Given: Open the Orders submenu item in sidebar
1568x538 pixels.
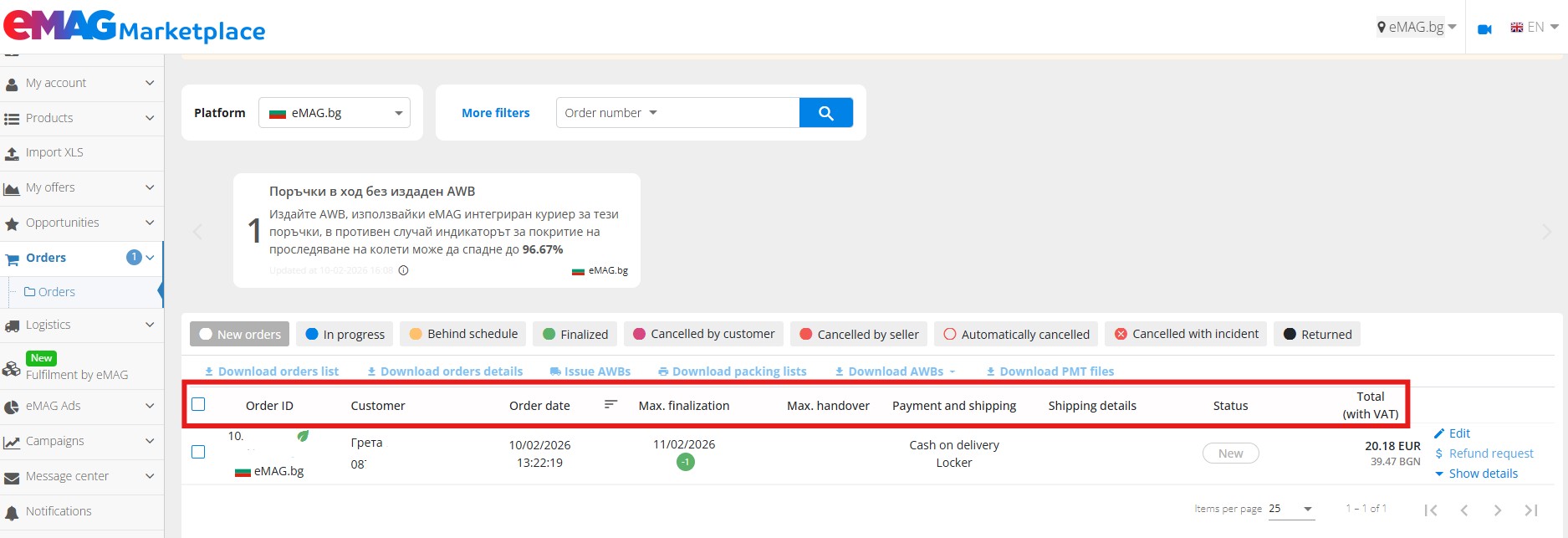Looking at the screenshot, I should click(49, 292).
